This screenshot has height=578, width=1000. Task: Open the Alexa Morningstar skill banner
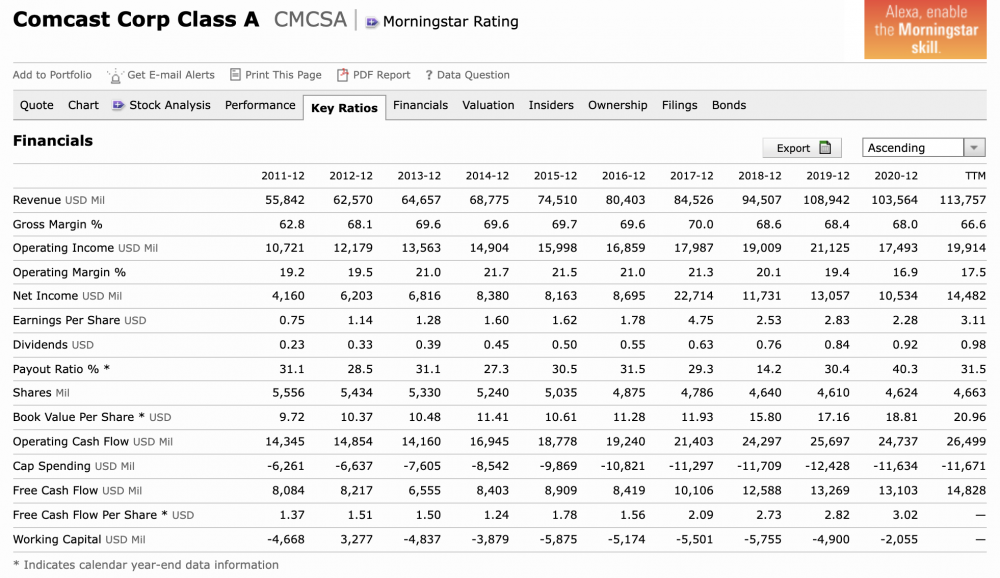pyautogui.click(x=925, y=30)
